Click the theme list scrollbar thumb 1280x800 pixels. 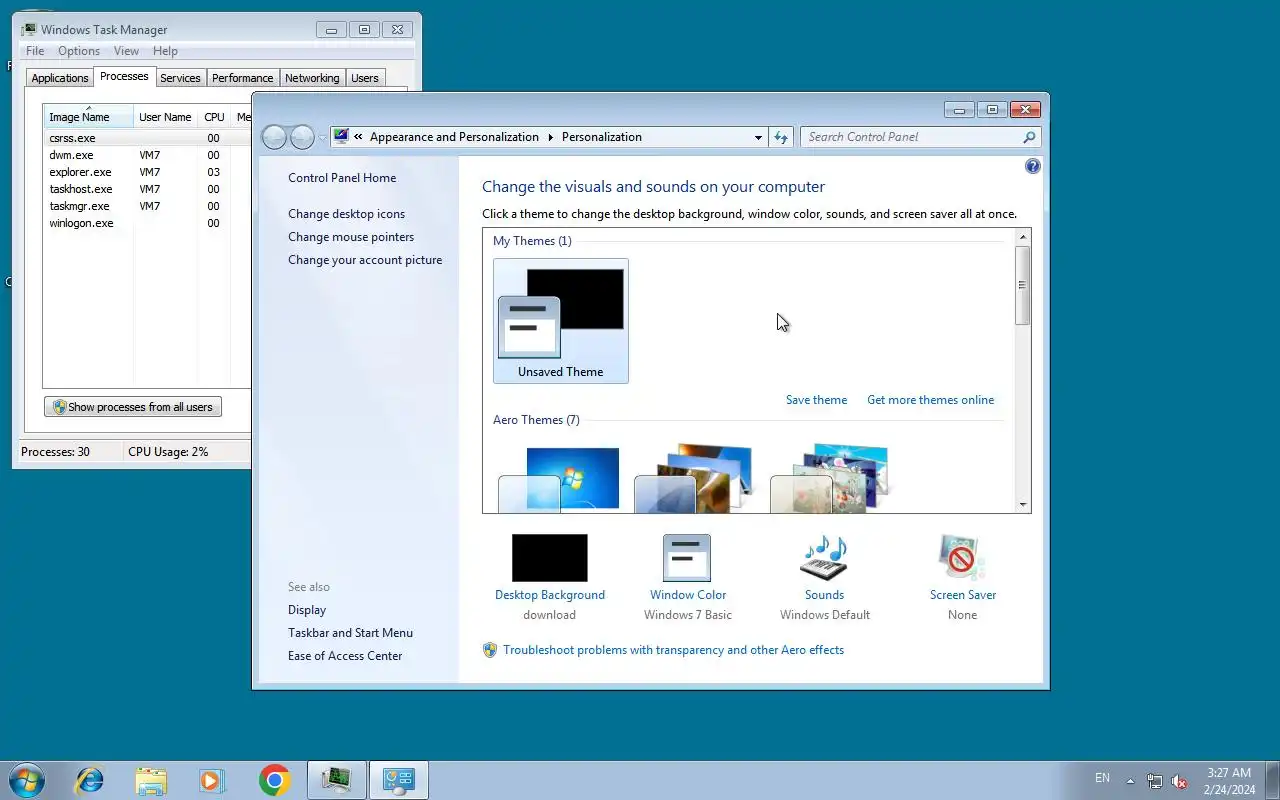tap(1022, 285)
